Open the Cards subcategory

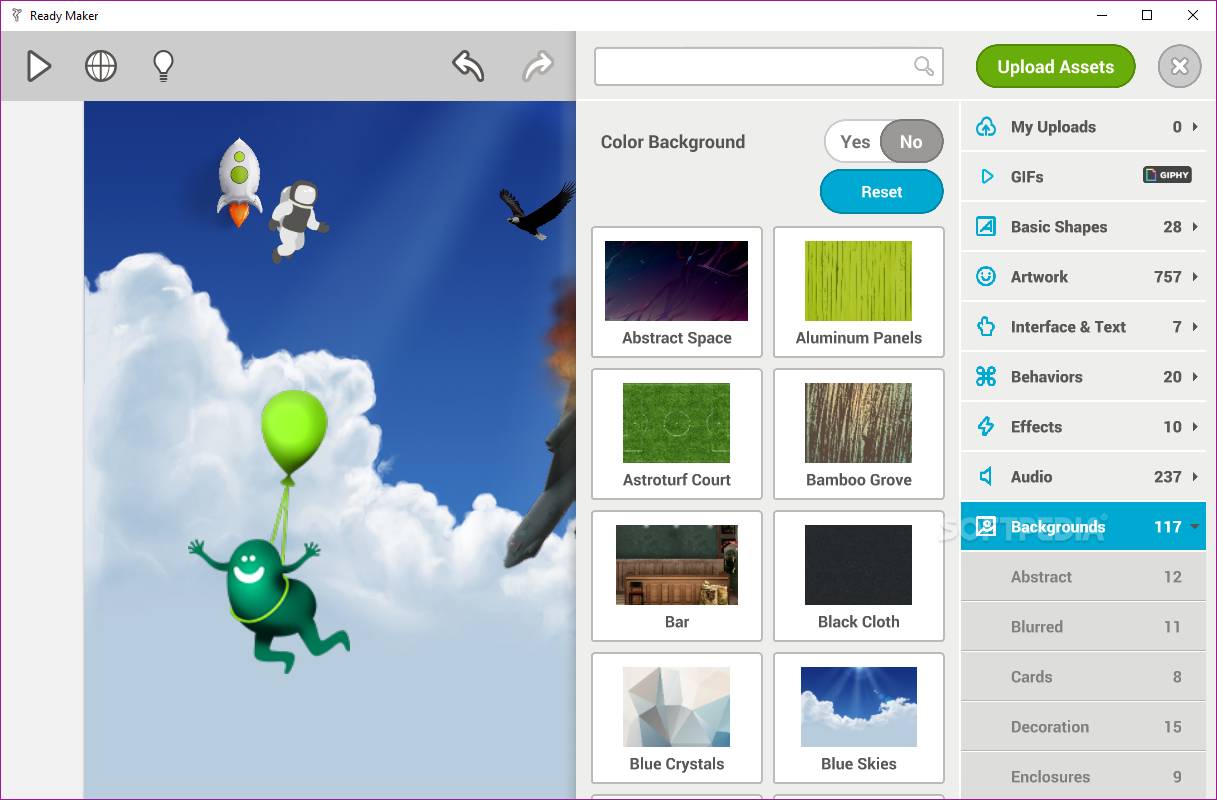pyautogui.click(x=1083, y=677)
